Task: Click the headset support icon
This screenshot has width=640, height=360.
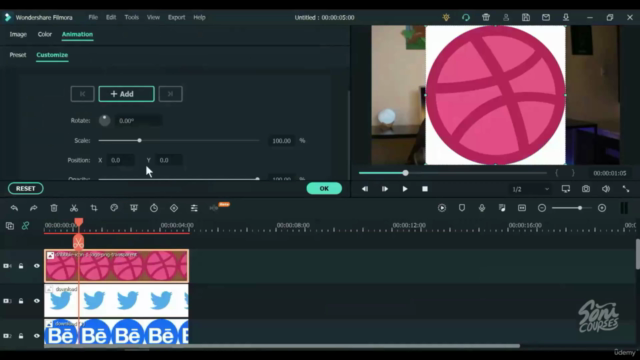Action: [466, 18]
